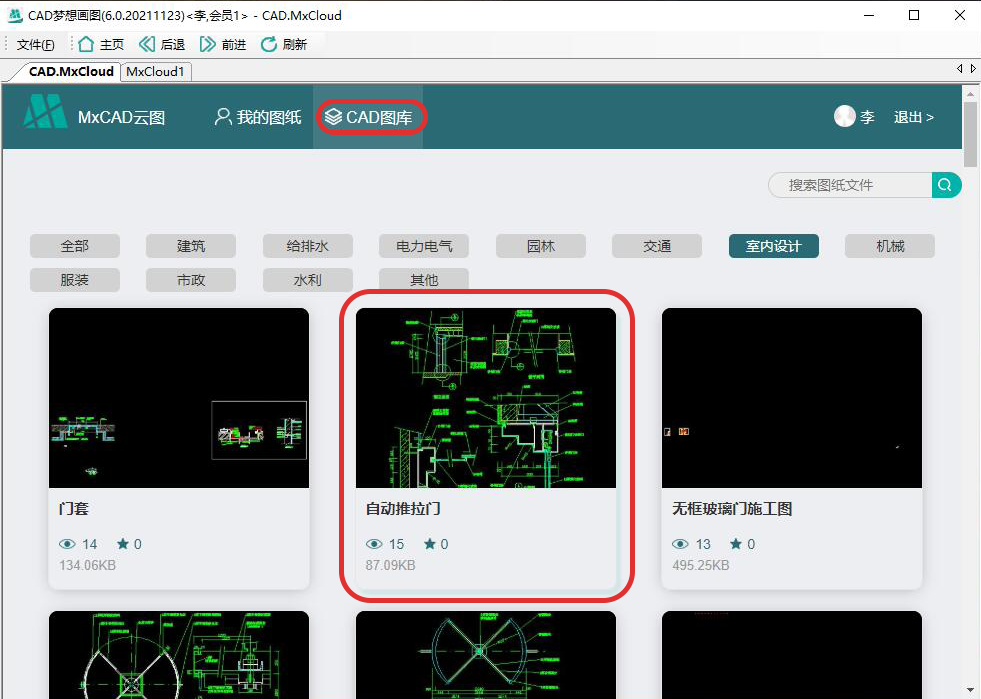Star the 自动推拉门 drawing
Image resolution: width=981 pixels, height=699 pixels.
click(430, 544)
